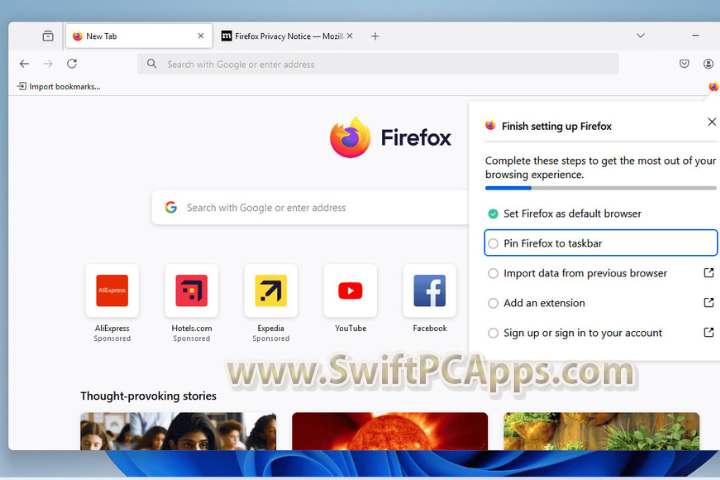Image resolution: width=720 pixels, height=480 pixels.
Task: Switch to the Firefox Privacy Notice tab
Action: coord(287,36)
